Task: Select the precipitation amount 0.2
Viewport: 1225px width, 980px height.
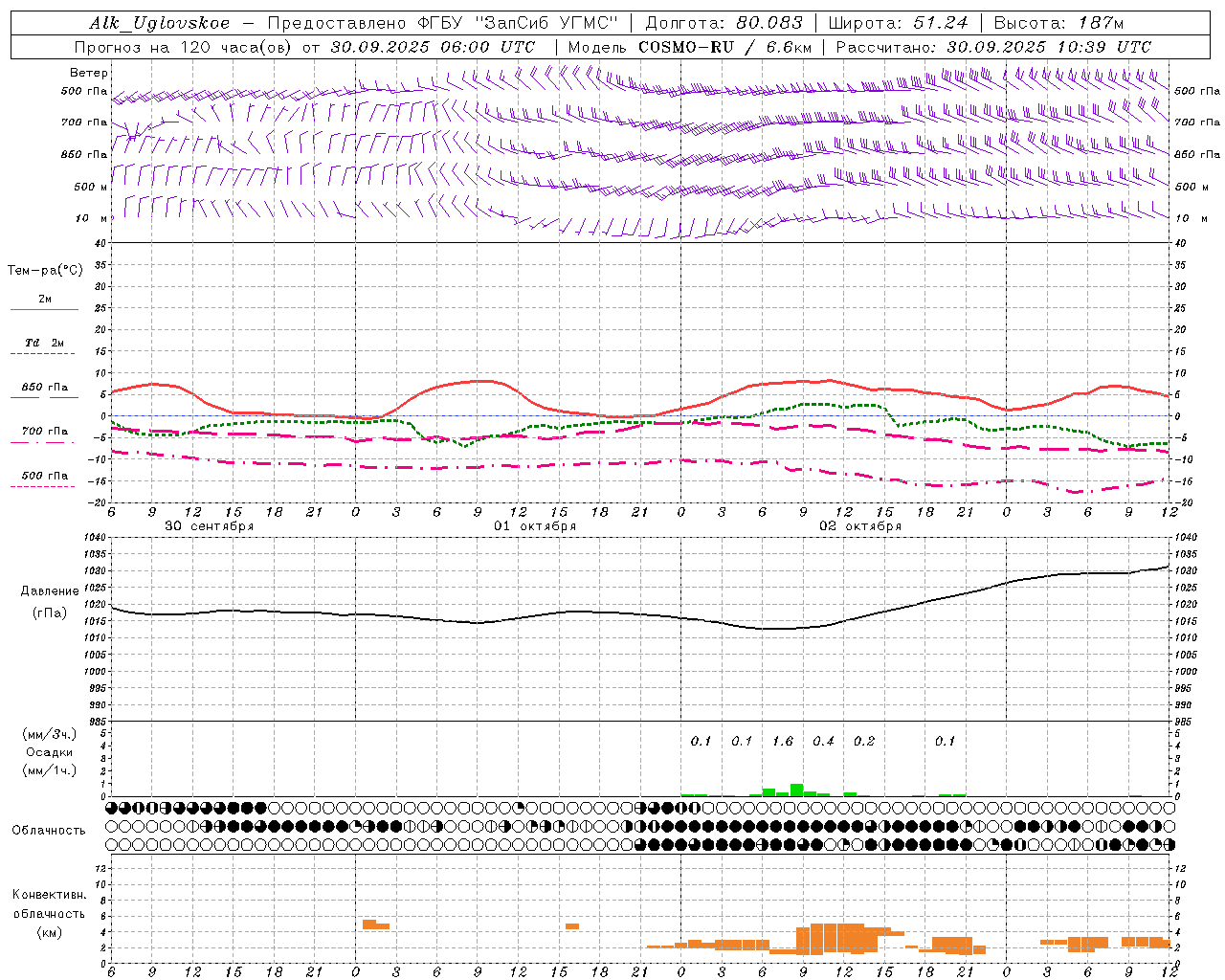Action: (x=864, y=741)
